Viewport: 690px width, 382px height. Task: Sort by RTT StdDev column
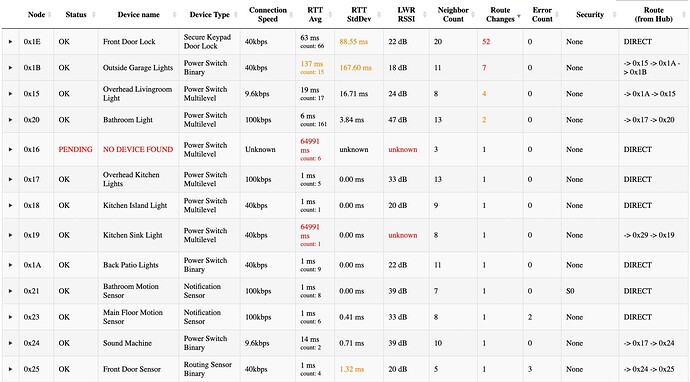[359, 15]
